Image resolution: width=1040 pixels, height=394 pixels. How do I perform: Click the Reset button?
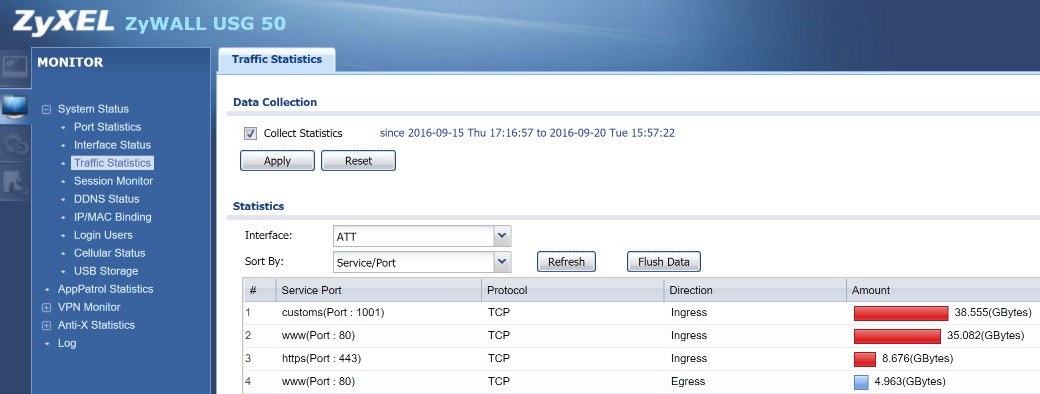click(x=358, y=161)
